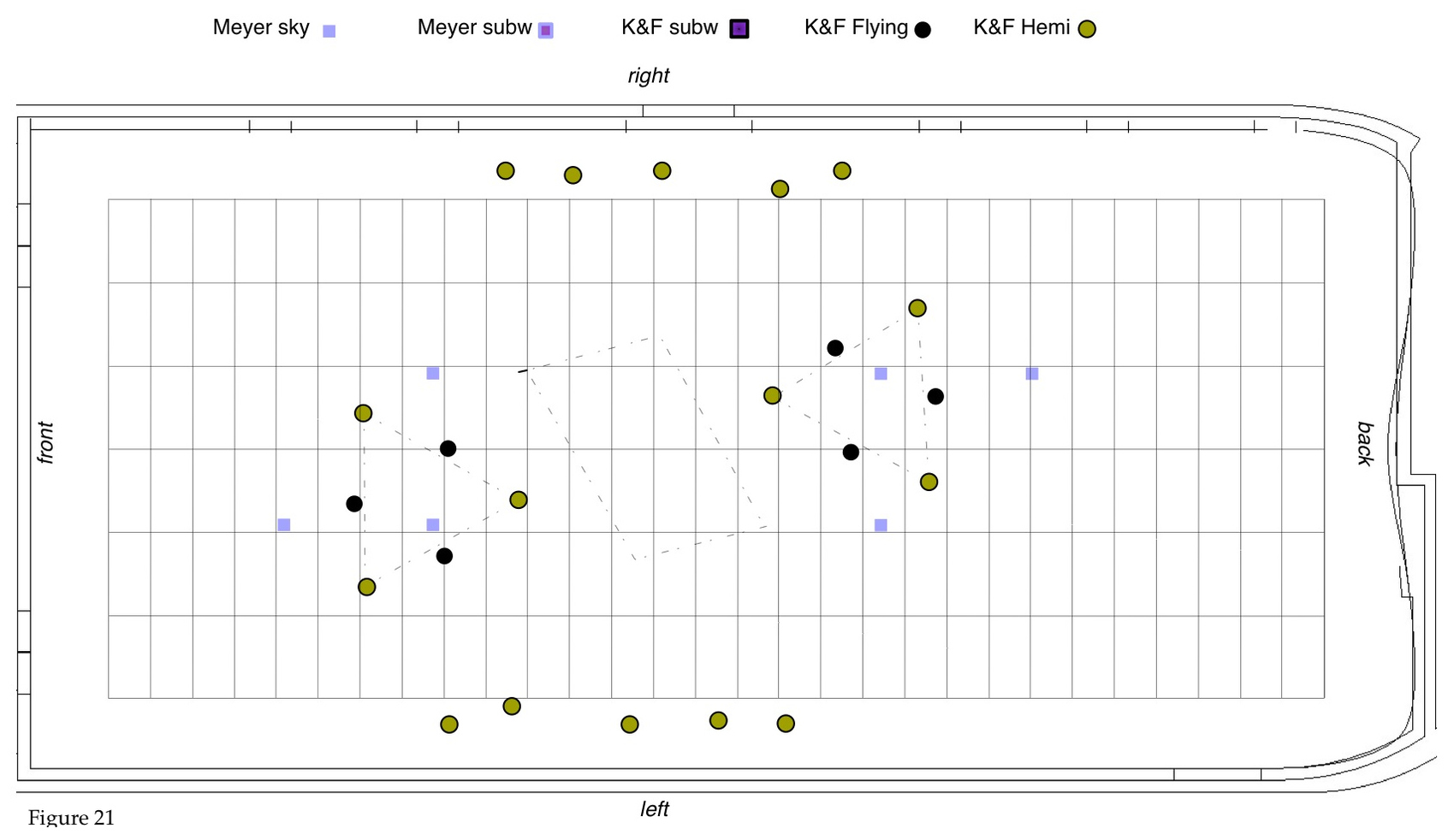Click the Meyer sky legend square
The height and width of the screenshot is (840, 1454).
pyautogui.click(x=329, y=31)
